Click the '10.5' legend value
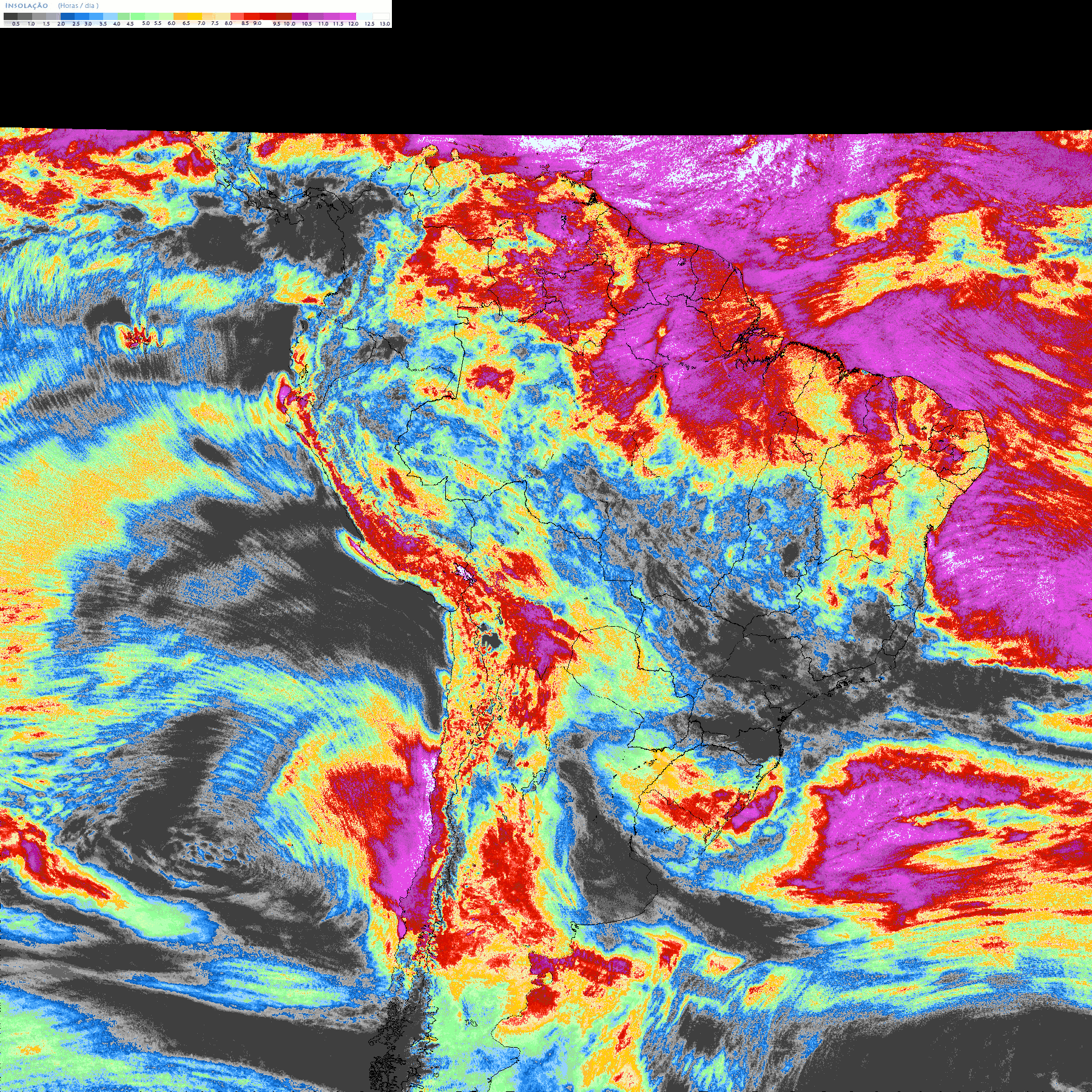 pyautogui.click(x=307, y=24)
